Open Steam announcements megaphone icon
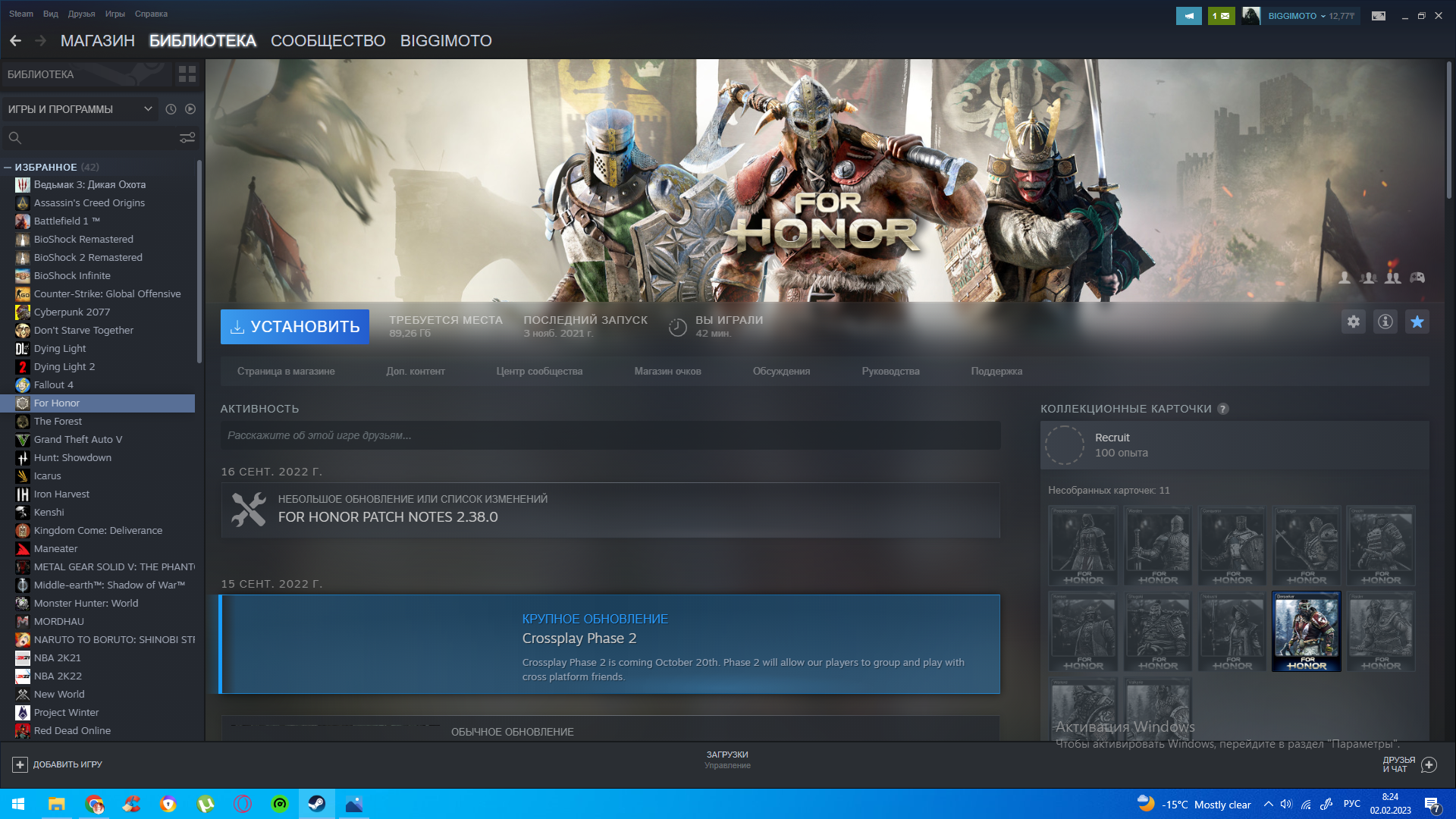Viewport: 1456px width, 819px height. pos(1188,16)
